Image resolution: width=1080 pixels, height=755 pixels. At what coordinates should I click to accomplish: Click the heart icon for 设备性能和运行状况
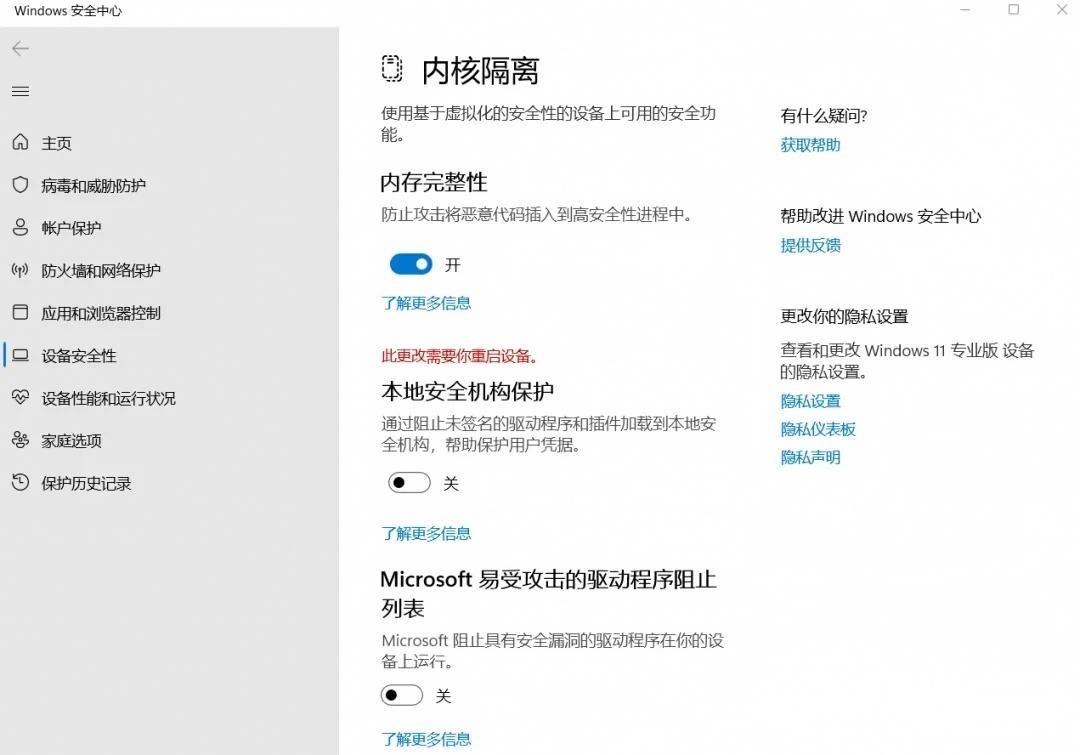(x=21, y=397)
